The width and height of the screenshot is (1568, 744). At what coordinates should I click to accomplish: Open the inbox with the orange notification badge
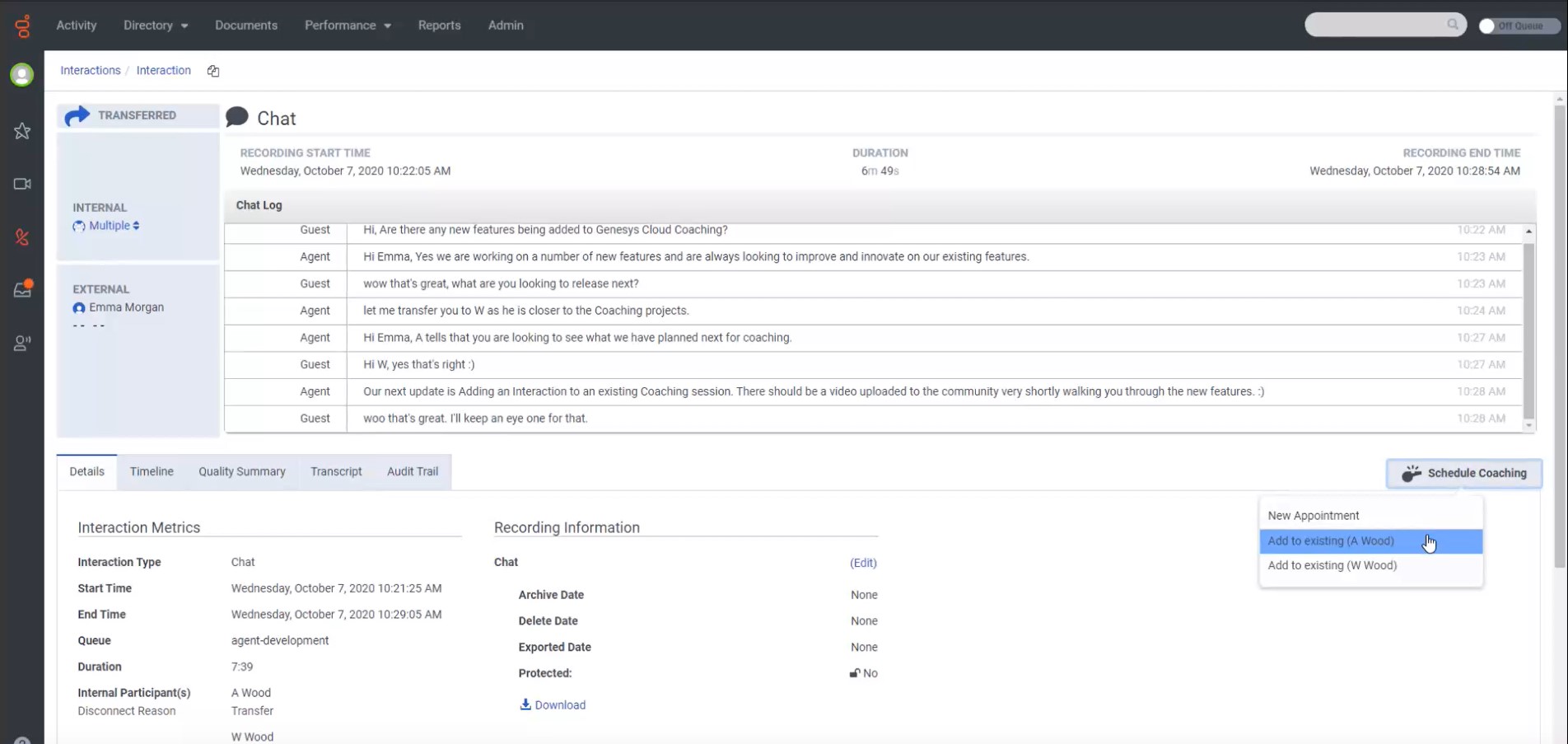click(21, 289)
